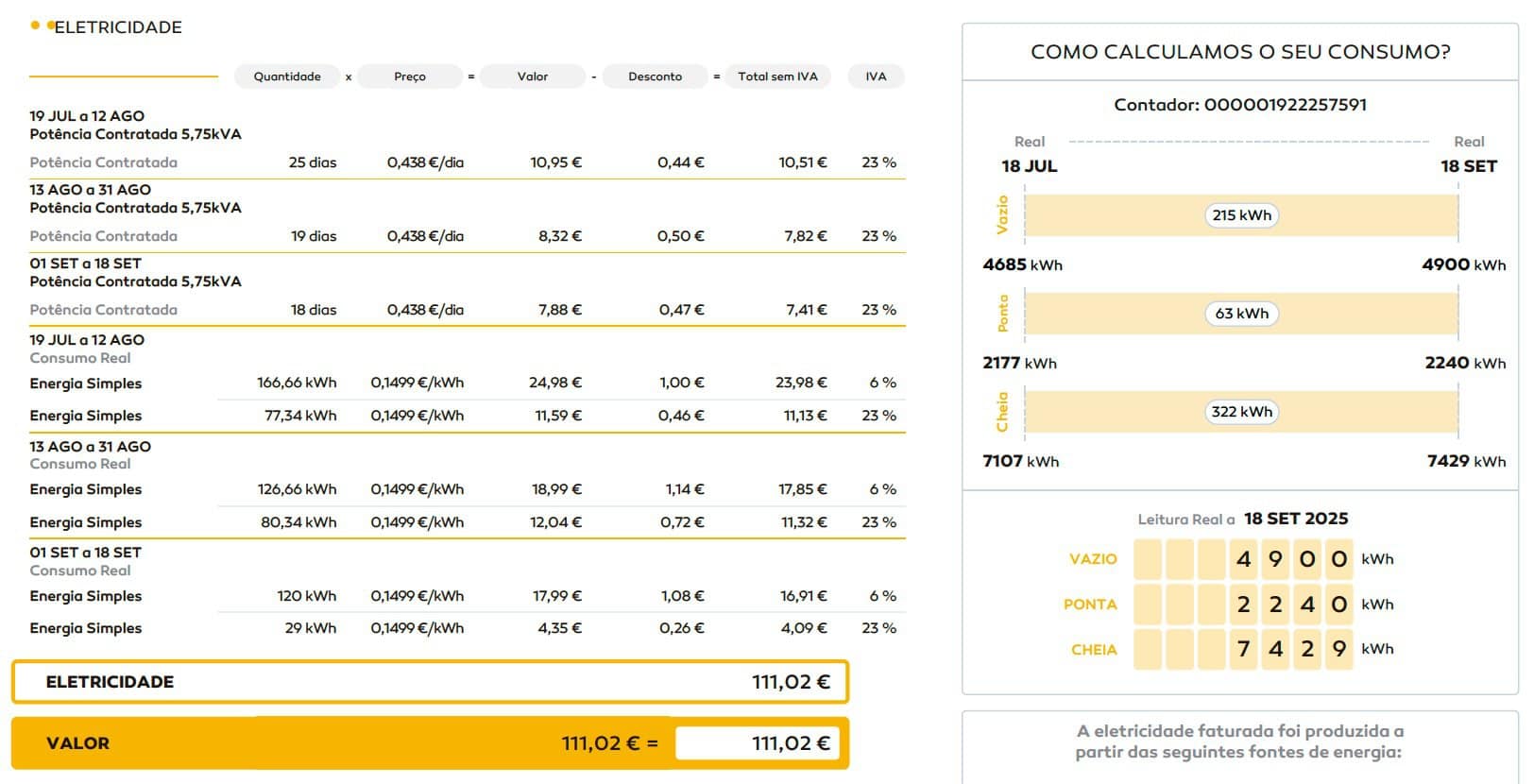Image resolution: width=1534 pixels, height=784 pixels.
Task: Click the Preço column header pill
Action: pyautogui.click(x=410, y=77)
